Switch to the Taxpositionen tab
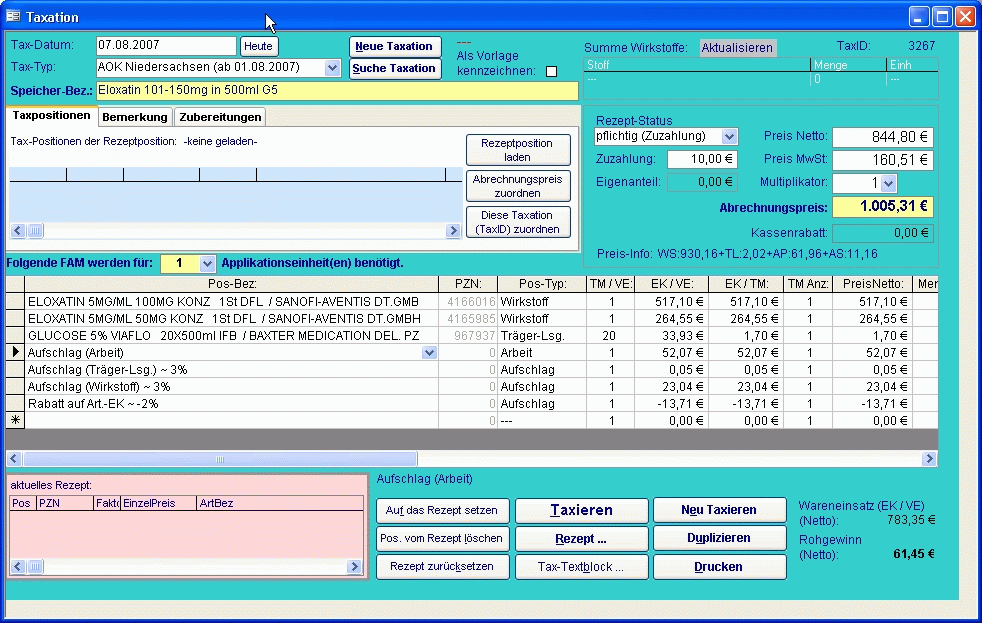This screenshot has height=623, width=982. [x=51, y=116]
